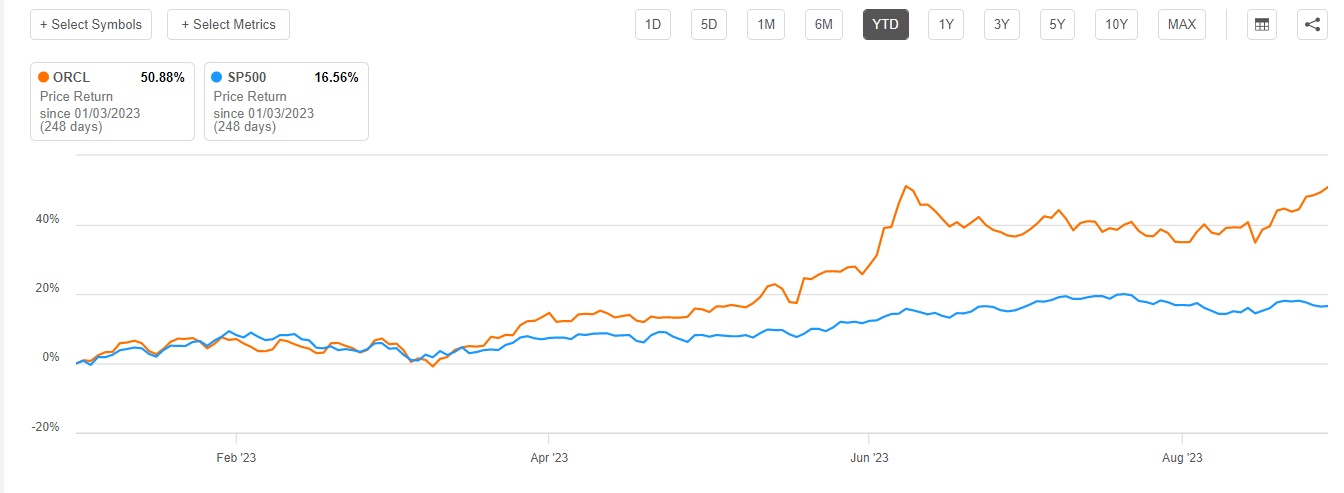The image size is (1344, 493).
Task: Open the table view icon
Action: (1262, 25)
